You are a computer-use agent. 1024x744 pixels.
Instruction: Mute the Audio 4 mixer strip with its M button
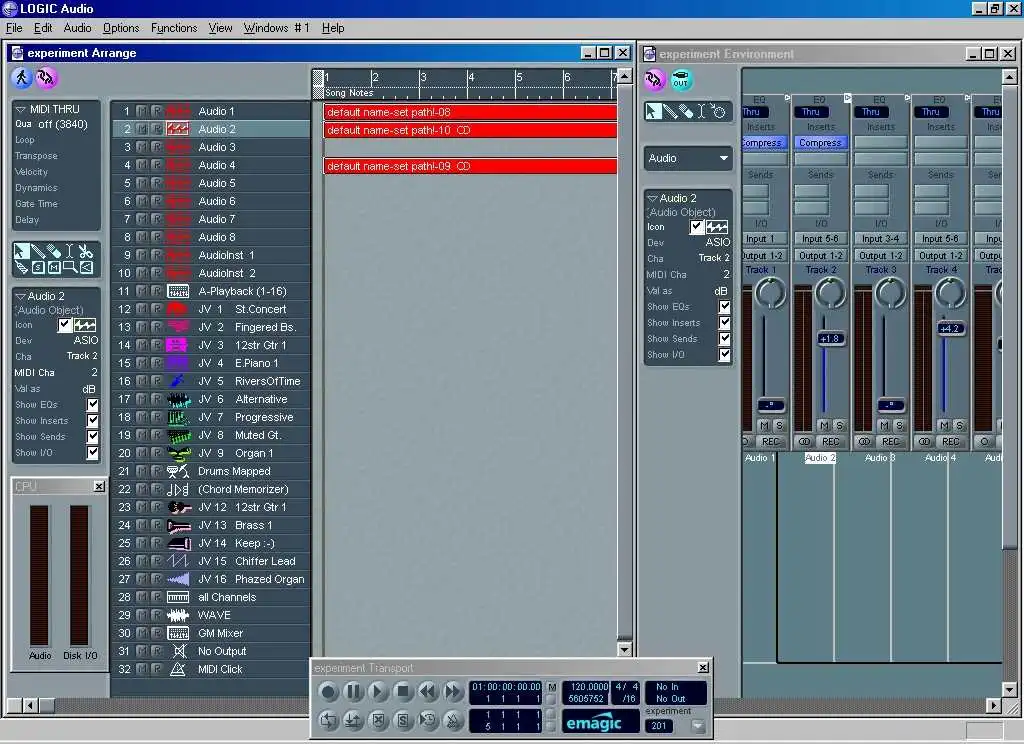coord(944,425)
